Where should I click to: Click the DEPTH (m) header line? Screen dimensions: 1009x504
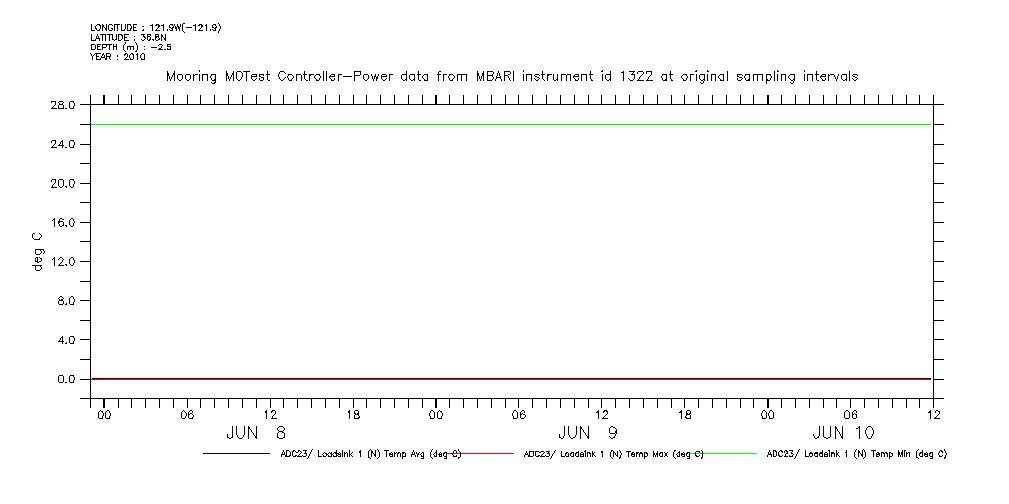pyautogui.click(x=128, y=47)
